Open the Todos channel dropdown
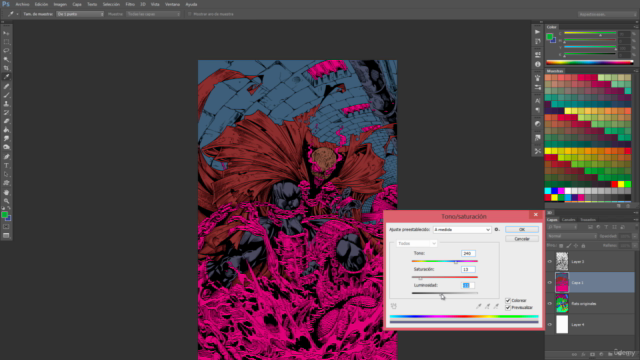 [x=417, y=243]
